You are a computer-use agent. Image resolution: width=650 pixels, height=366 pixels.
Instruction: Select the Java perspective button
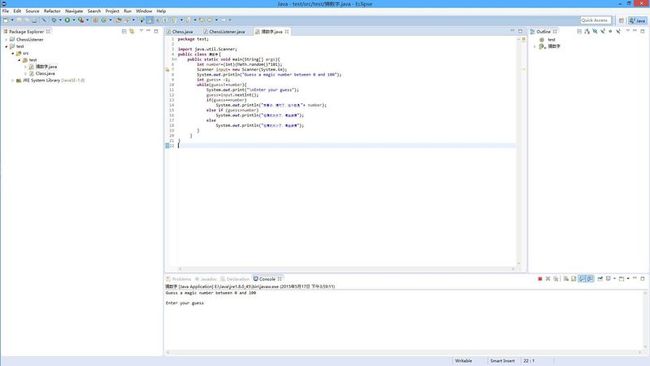(637, 20)
